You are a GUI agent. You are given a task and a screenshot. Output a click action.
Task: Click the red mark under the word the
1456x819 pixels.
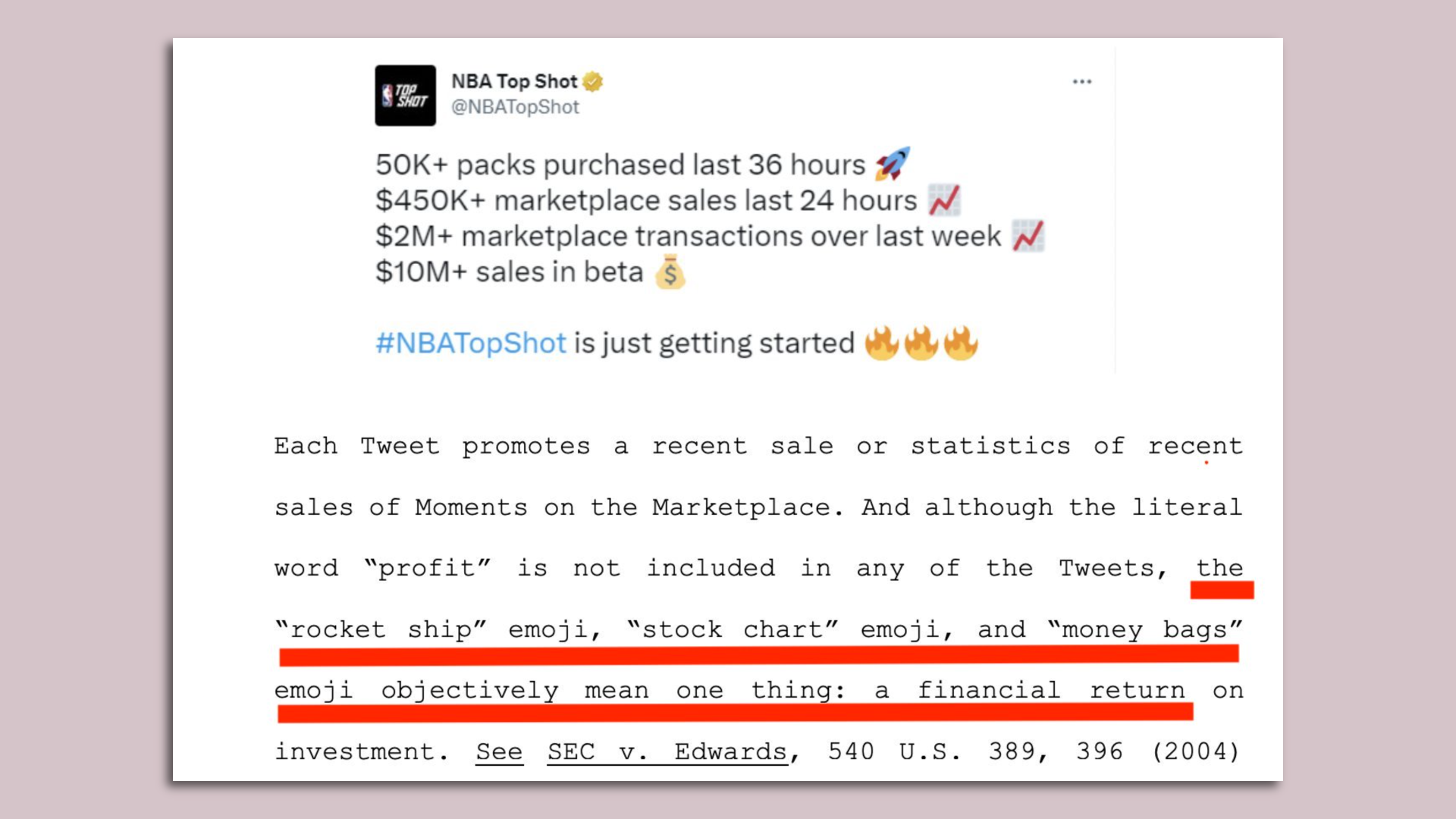pos(1222,590)
